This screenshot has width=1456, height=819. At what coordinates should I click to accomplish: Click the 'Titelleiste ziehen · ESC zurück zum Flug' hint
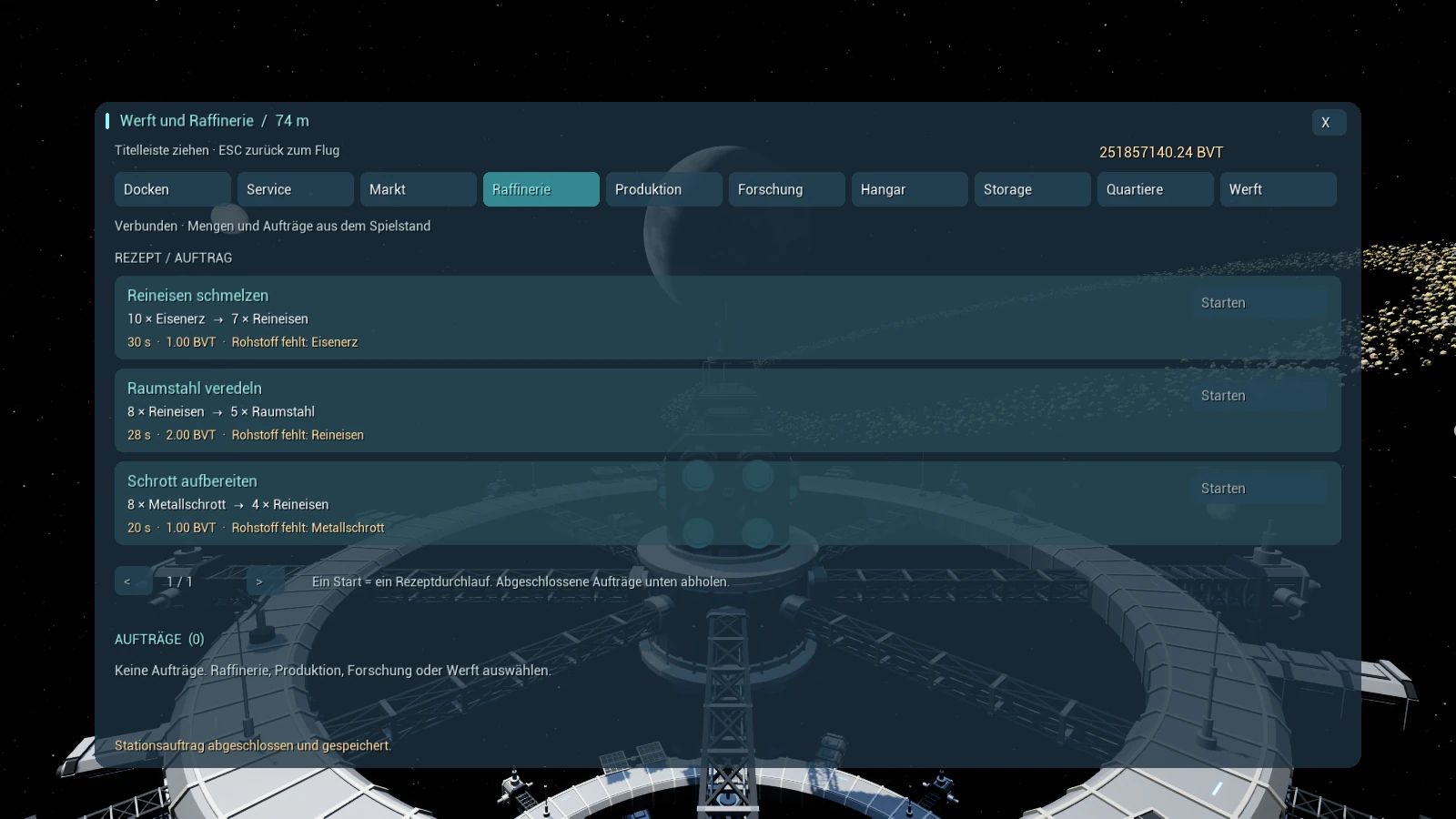[x=227, y=150]
